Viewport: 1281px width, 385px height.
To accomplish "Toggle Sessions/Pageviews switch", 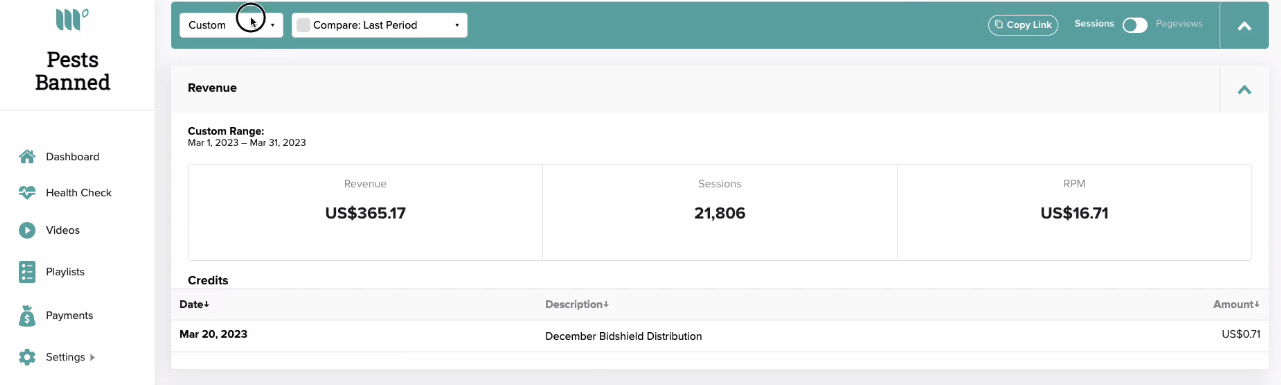I will coord(1135,25).
